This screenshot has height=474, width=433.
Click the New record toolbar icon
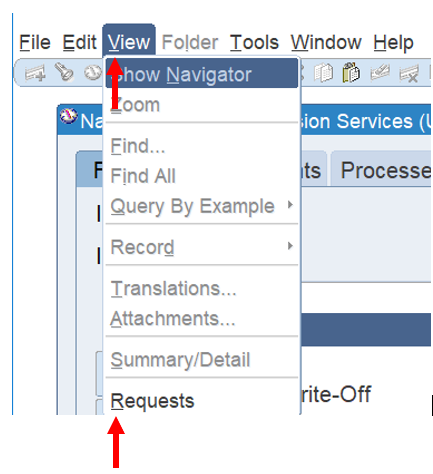coord(35,73)
